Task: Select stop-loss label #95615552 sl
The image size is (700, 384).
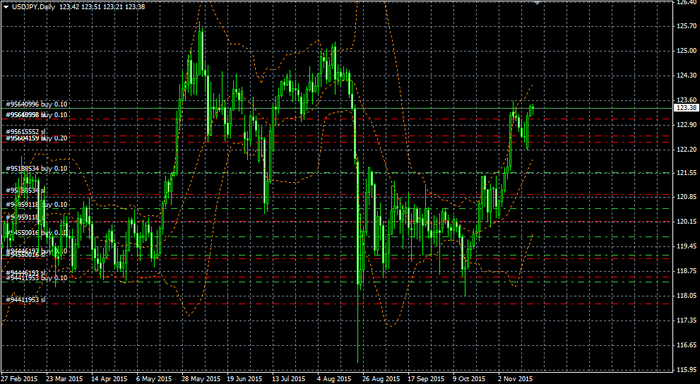Action: 25,132
